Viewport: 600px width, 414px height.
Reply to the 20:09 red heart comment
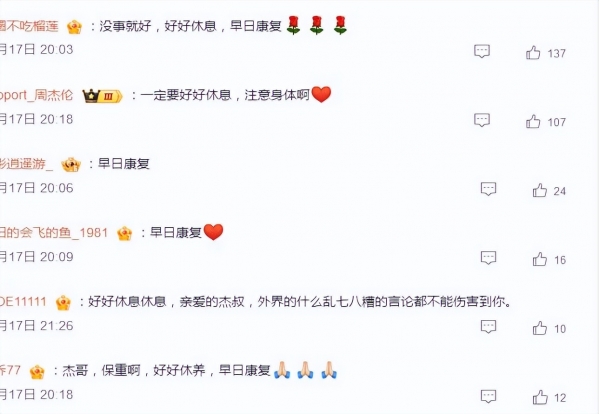(488, 258)
